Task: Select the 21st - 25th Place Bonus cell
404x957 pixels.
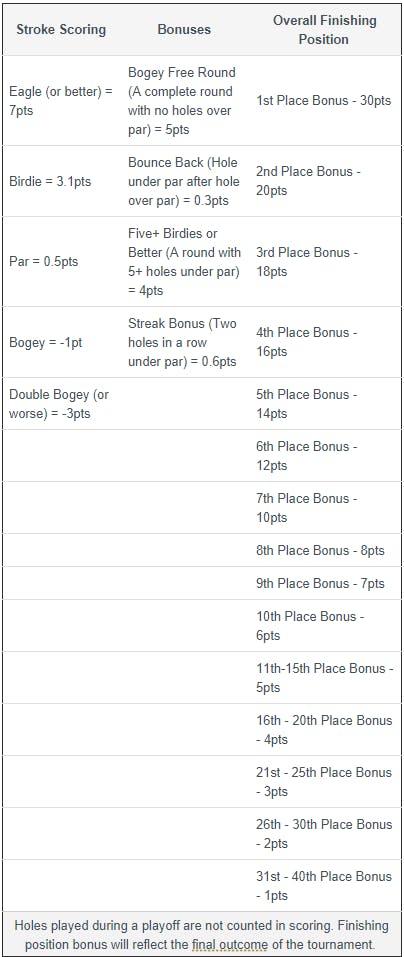Action: coord(324,782)
